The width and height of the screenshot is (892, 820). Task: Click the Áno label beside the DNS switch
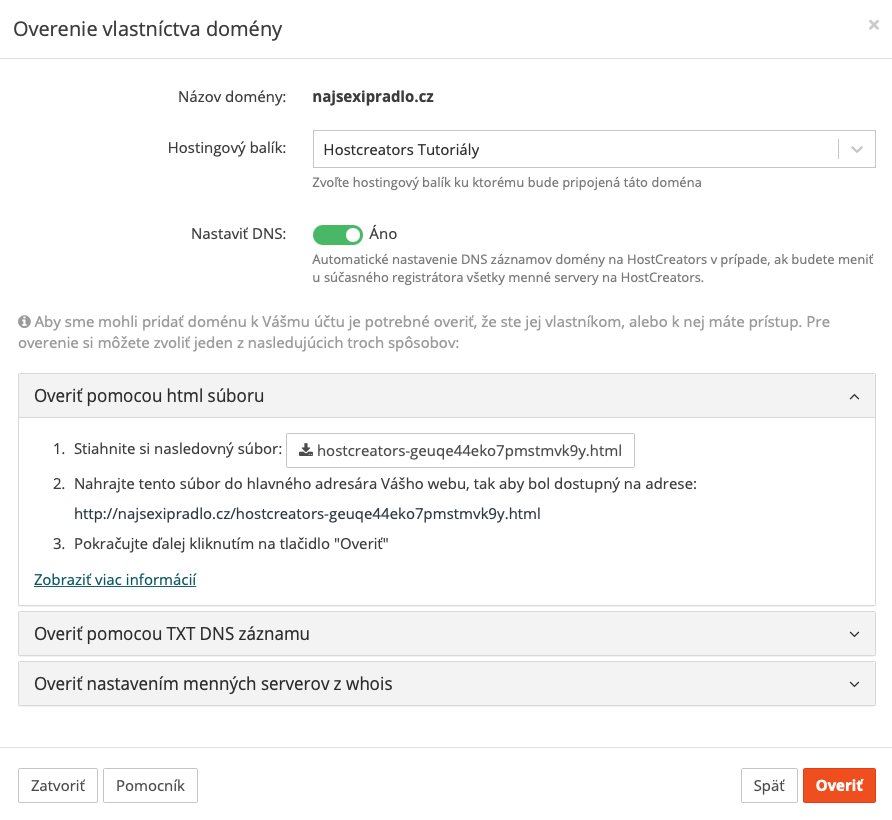pos(383,234)
